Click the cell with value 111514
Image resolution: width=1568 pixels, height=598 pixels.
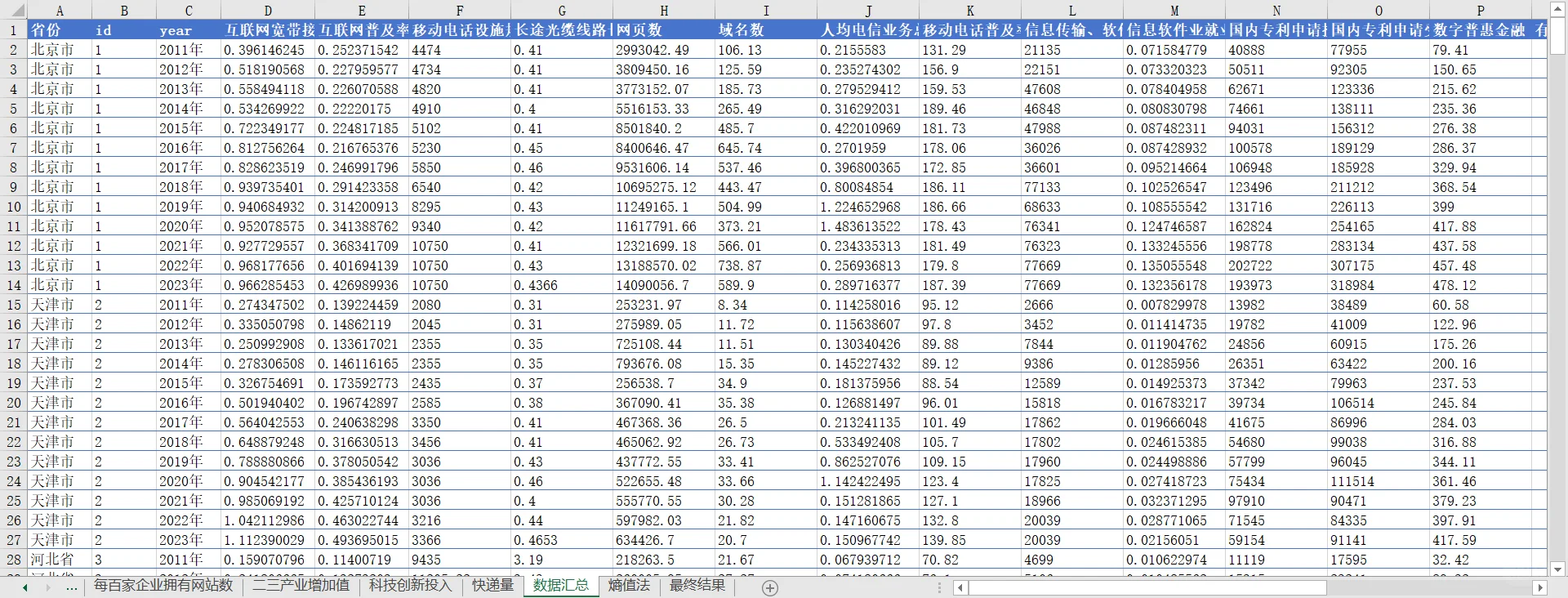coord(1379,481)
